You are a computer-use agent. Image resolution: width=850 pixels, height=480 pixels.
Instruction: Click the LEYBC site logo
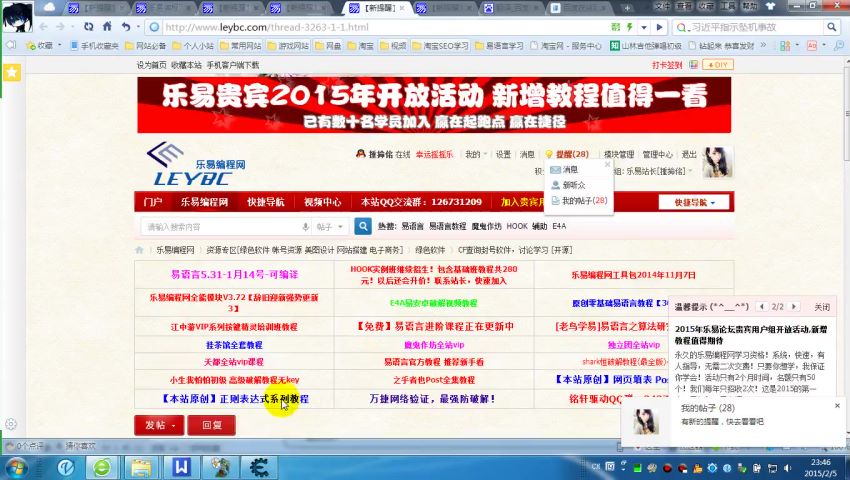[x=196, y=164]
